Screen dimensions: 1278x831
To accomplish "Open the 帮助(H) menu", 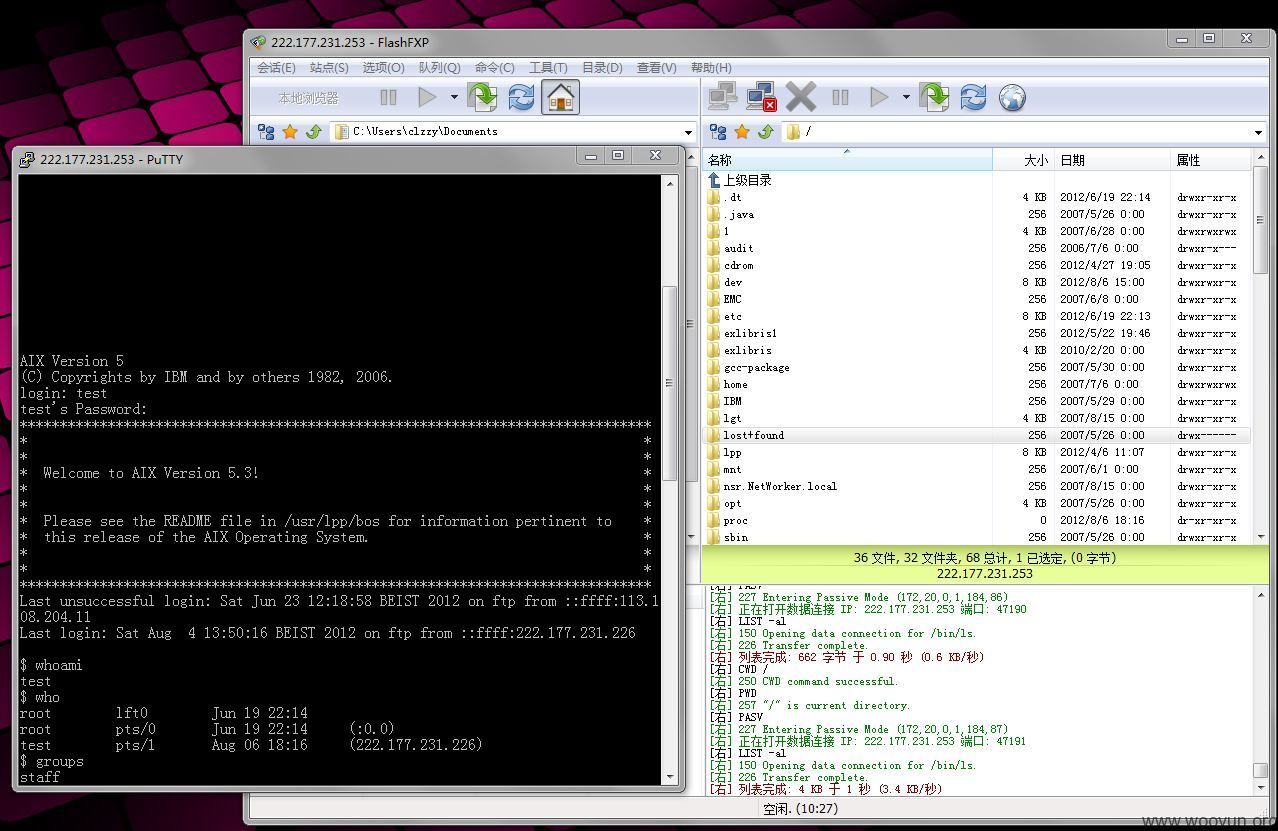I will 711,68.
